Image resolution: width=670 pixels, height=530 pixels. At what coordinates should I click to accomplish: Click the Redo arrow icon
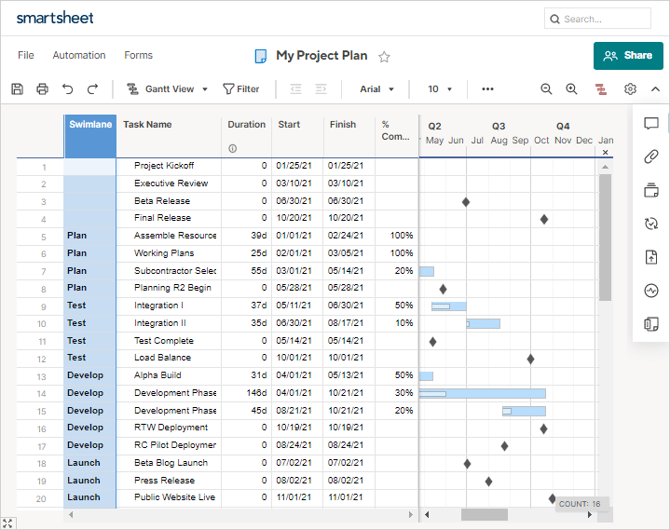point(93,89)
